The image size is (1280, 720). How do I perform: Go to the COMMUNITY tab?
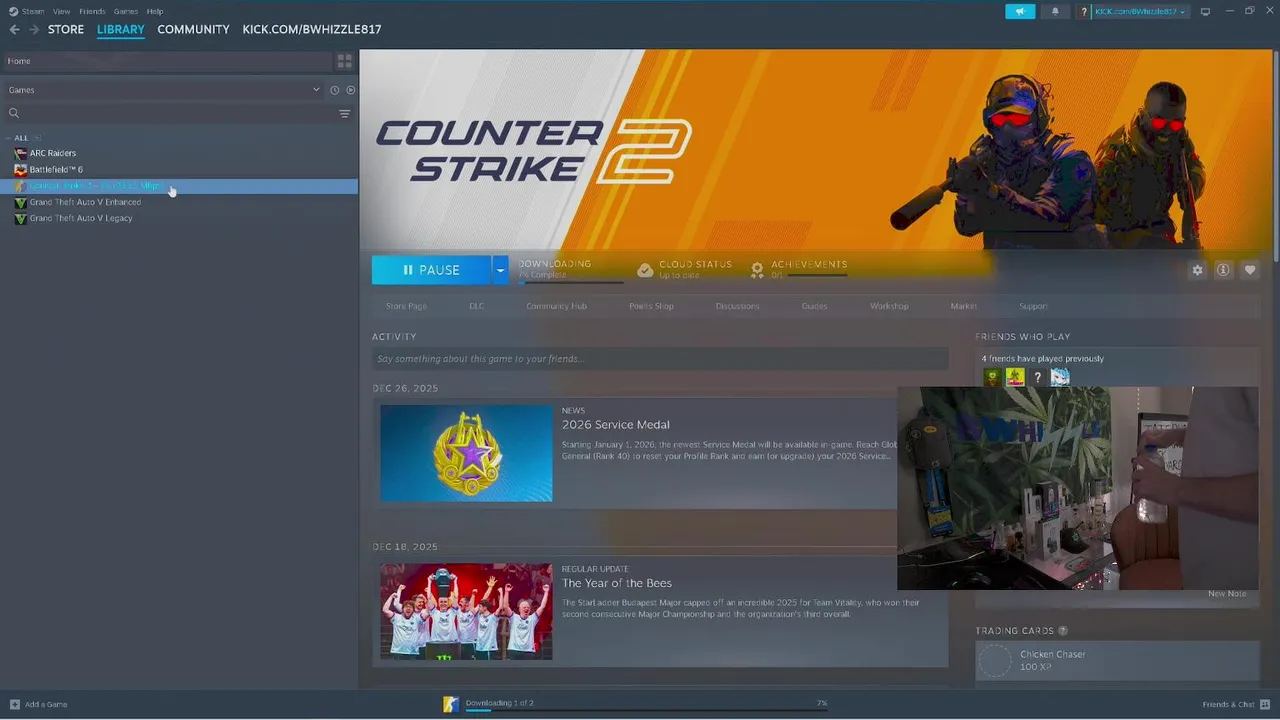point(193,30)
